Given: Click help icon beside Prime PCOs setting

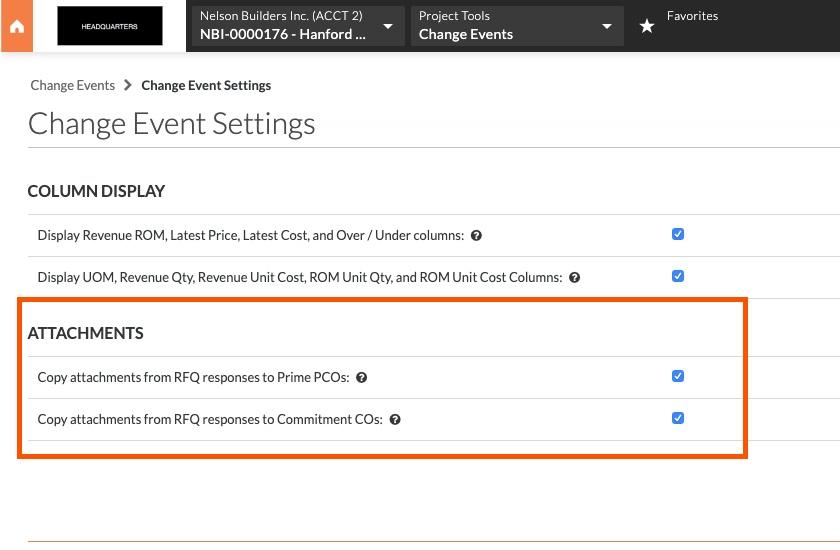Looking at the screenshot, I should pos(362,378).
